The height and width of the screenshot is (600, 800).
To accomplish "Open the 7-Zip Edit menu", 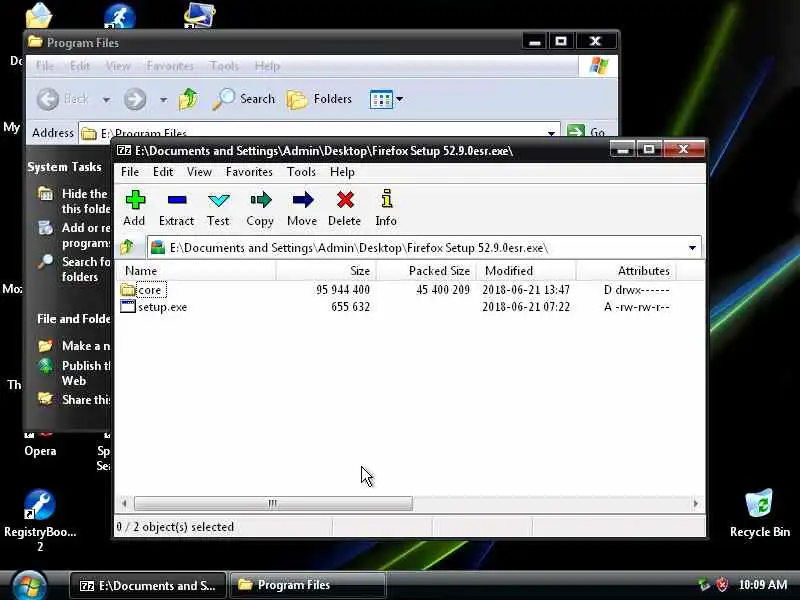I will tap(163, 172).
